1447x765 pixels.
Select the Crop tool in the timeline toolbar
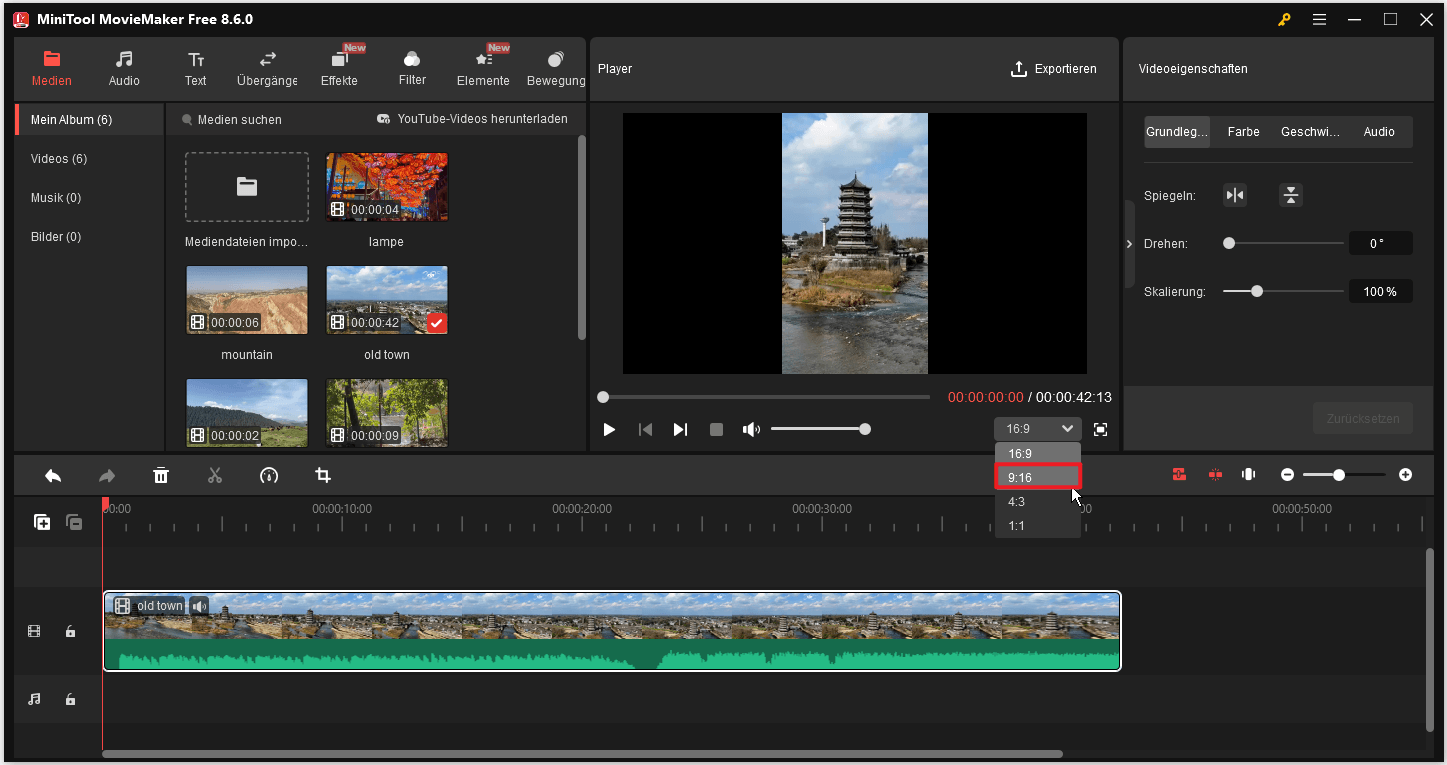(322, 475)
